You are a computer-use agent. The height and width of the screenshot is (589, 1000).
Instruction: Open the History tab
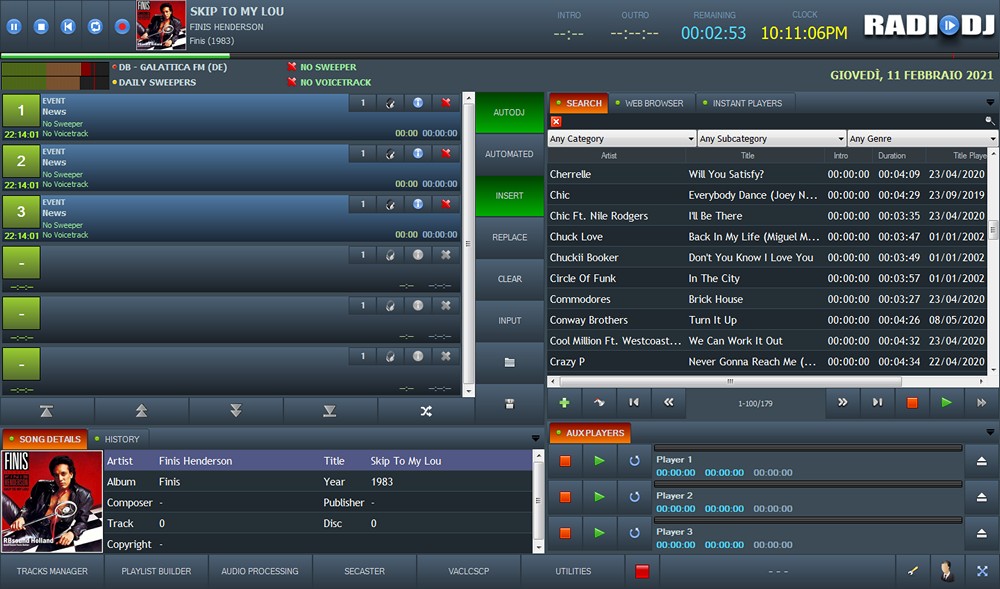pyautogui.click(x=117, y=439)
